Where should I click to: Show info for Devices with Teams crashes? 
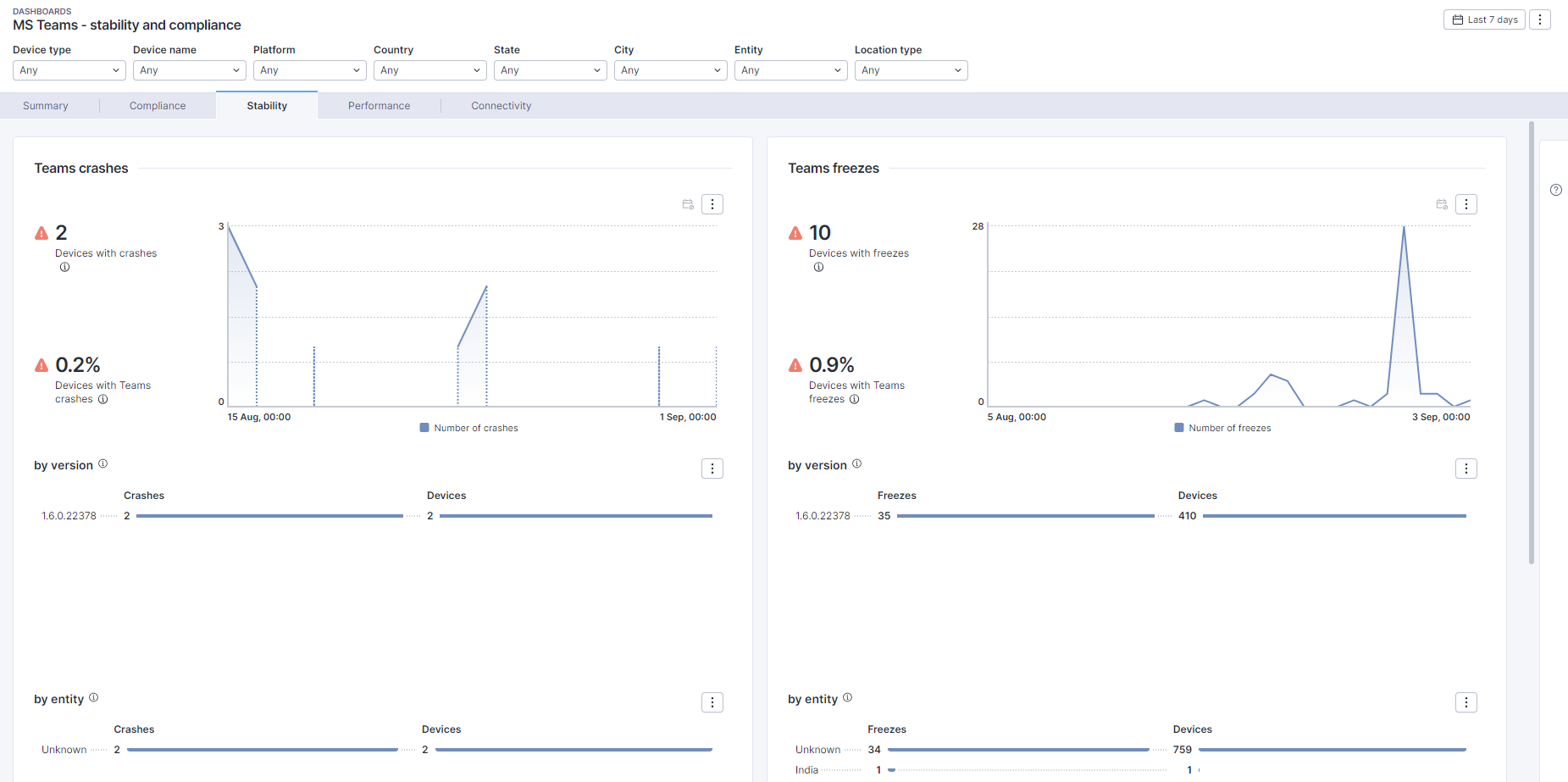[x=103, y=399]
